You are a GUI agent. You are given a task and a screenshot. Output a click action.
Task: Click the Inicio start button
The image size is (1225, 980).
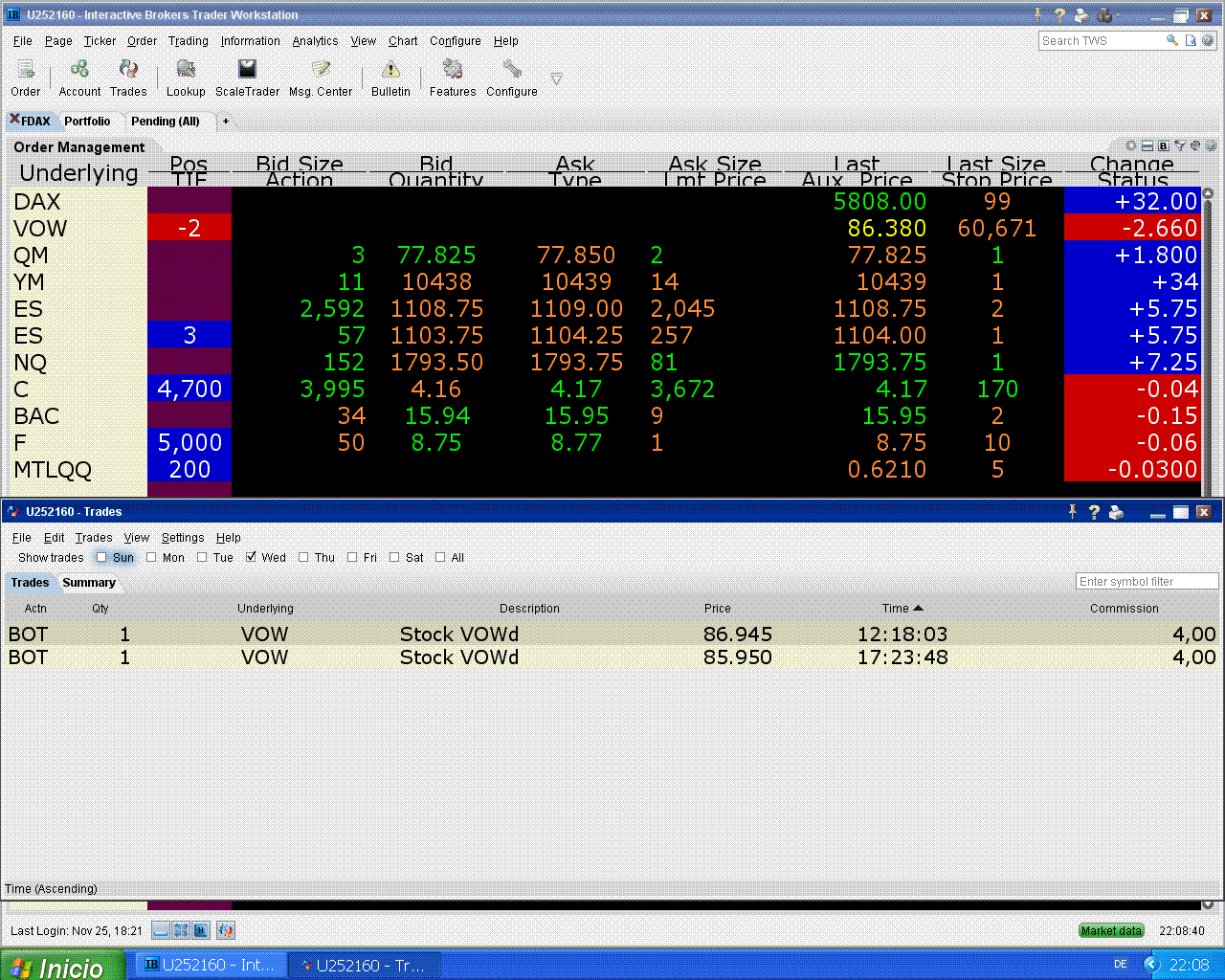tap(62, 967)
